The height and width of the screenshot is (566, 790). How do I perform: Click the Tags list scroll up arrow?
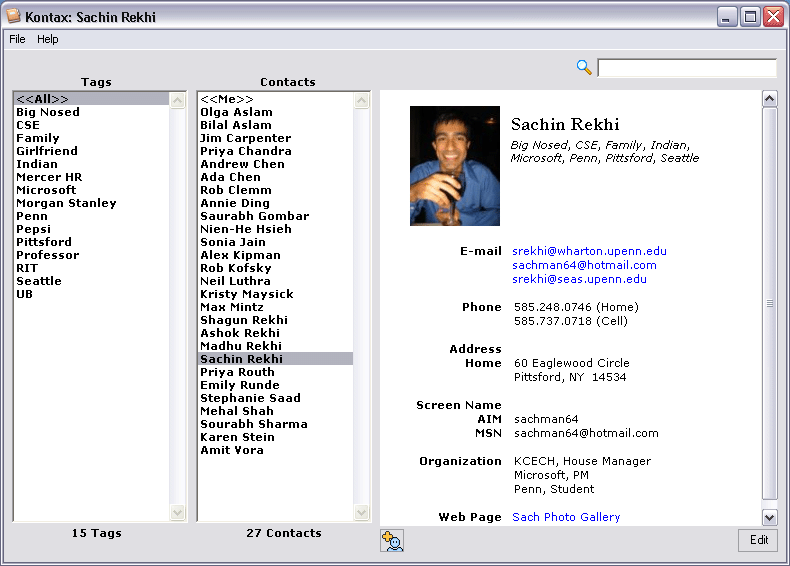click(177, 100)
